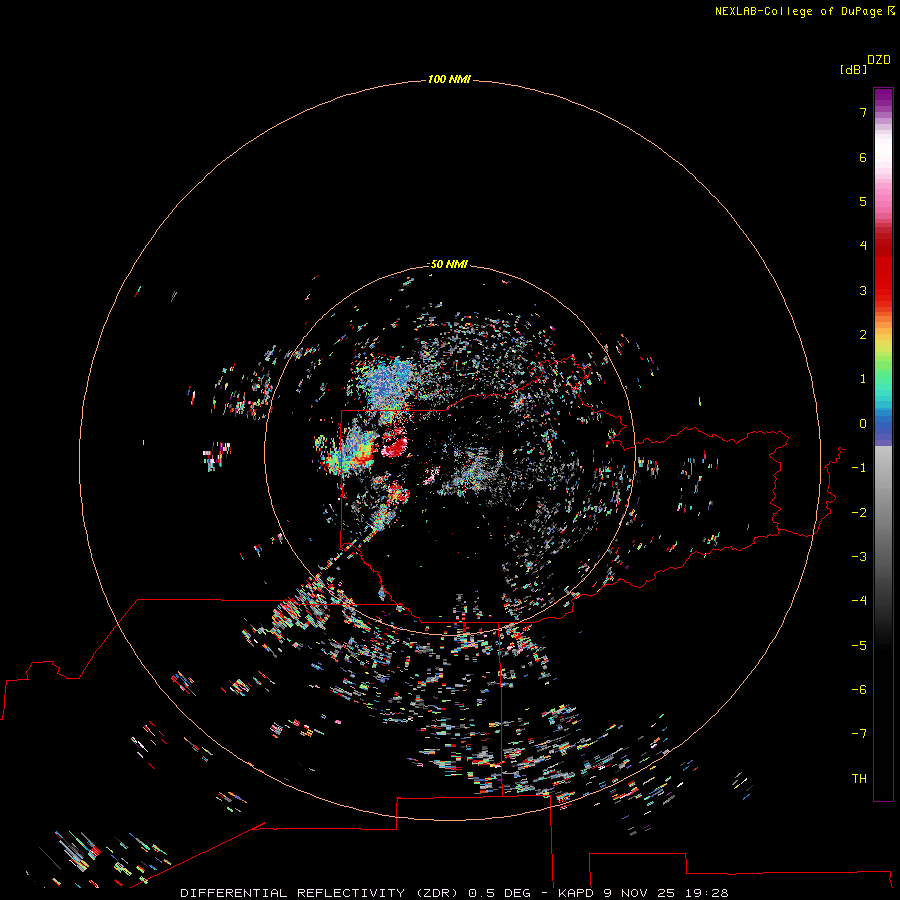Click the -3 value on colorbar
The image size is (900, 900).
[859, 557]
